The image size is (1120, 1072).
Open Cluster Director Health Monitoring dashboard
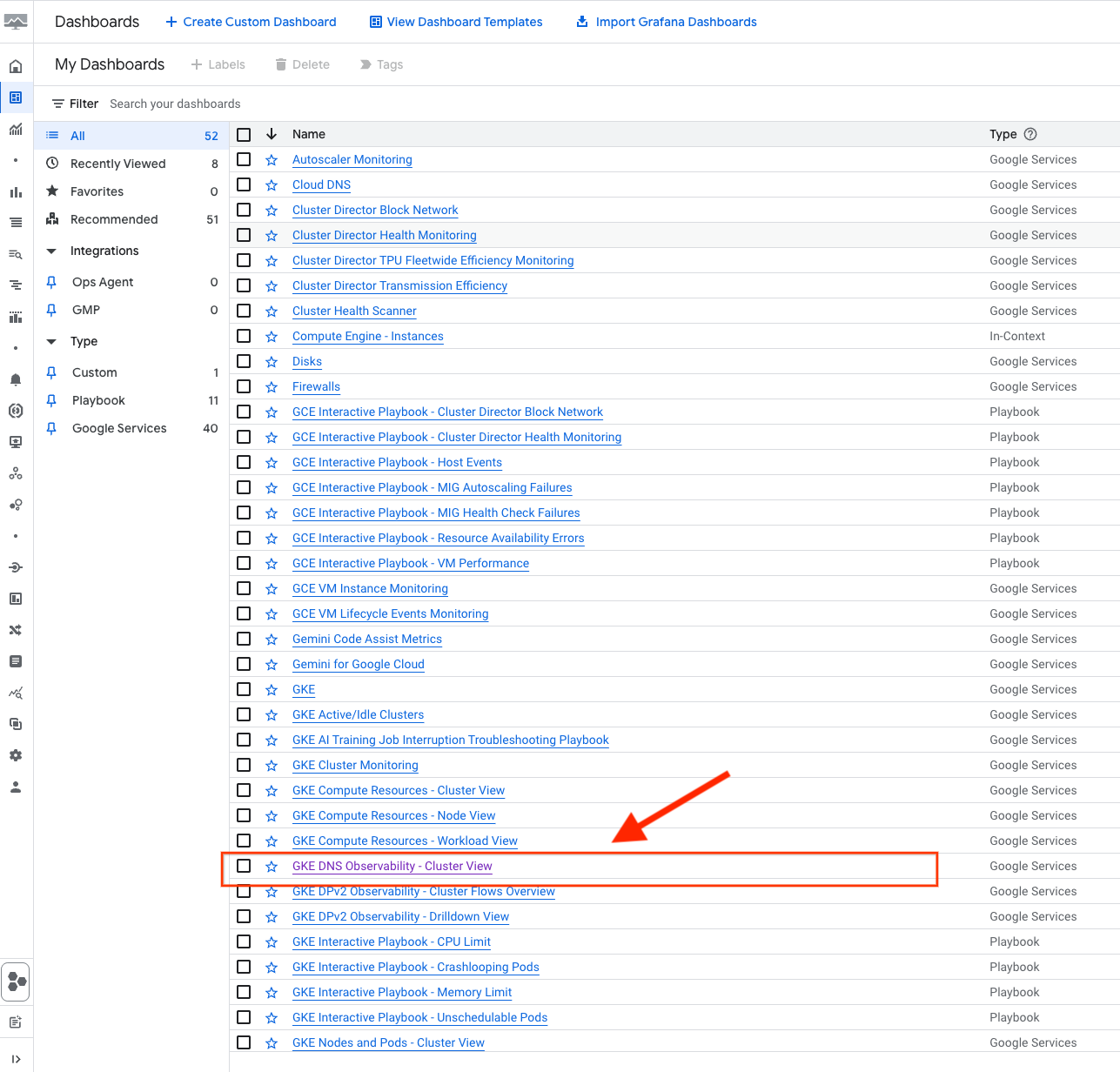pos(385,235)
